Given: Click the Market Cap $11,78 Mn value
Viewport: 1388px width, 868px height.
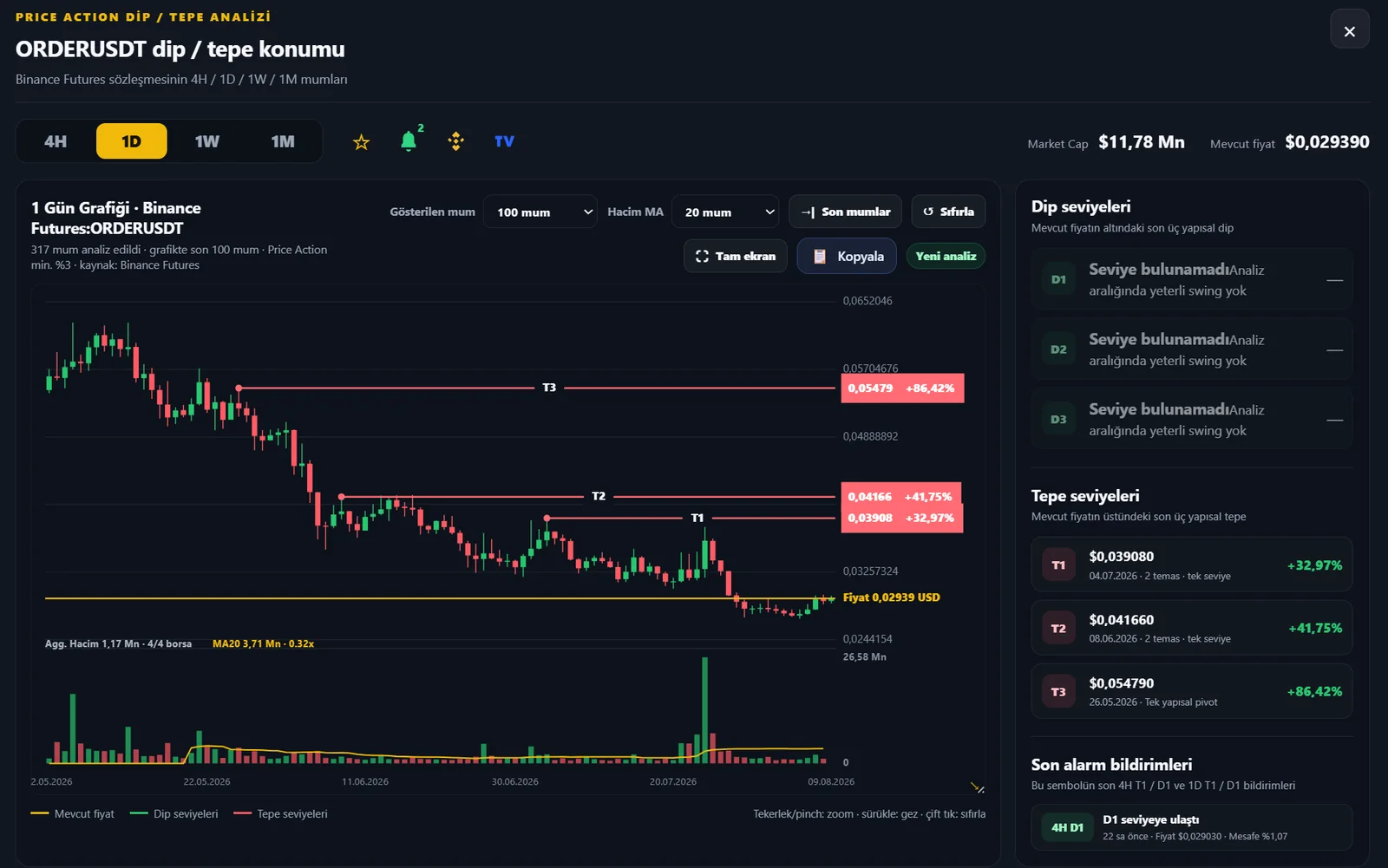Looking at the screenshot, I should pyautogui.click(x=1141, y=142).
